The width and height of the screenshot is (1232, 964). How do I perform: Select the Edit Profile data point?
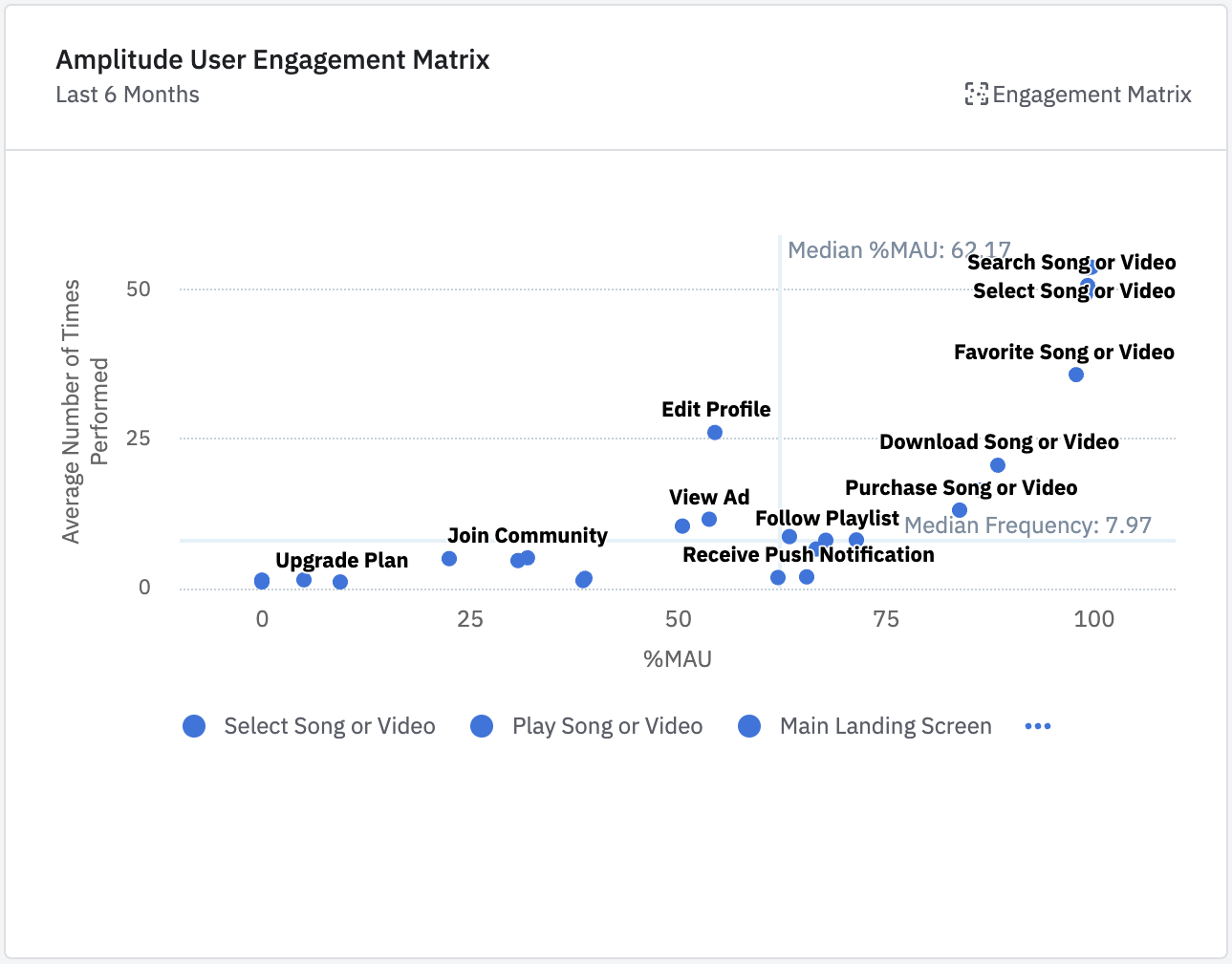(715, 433)
